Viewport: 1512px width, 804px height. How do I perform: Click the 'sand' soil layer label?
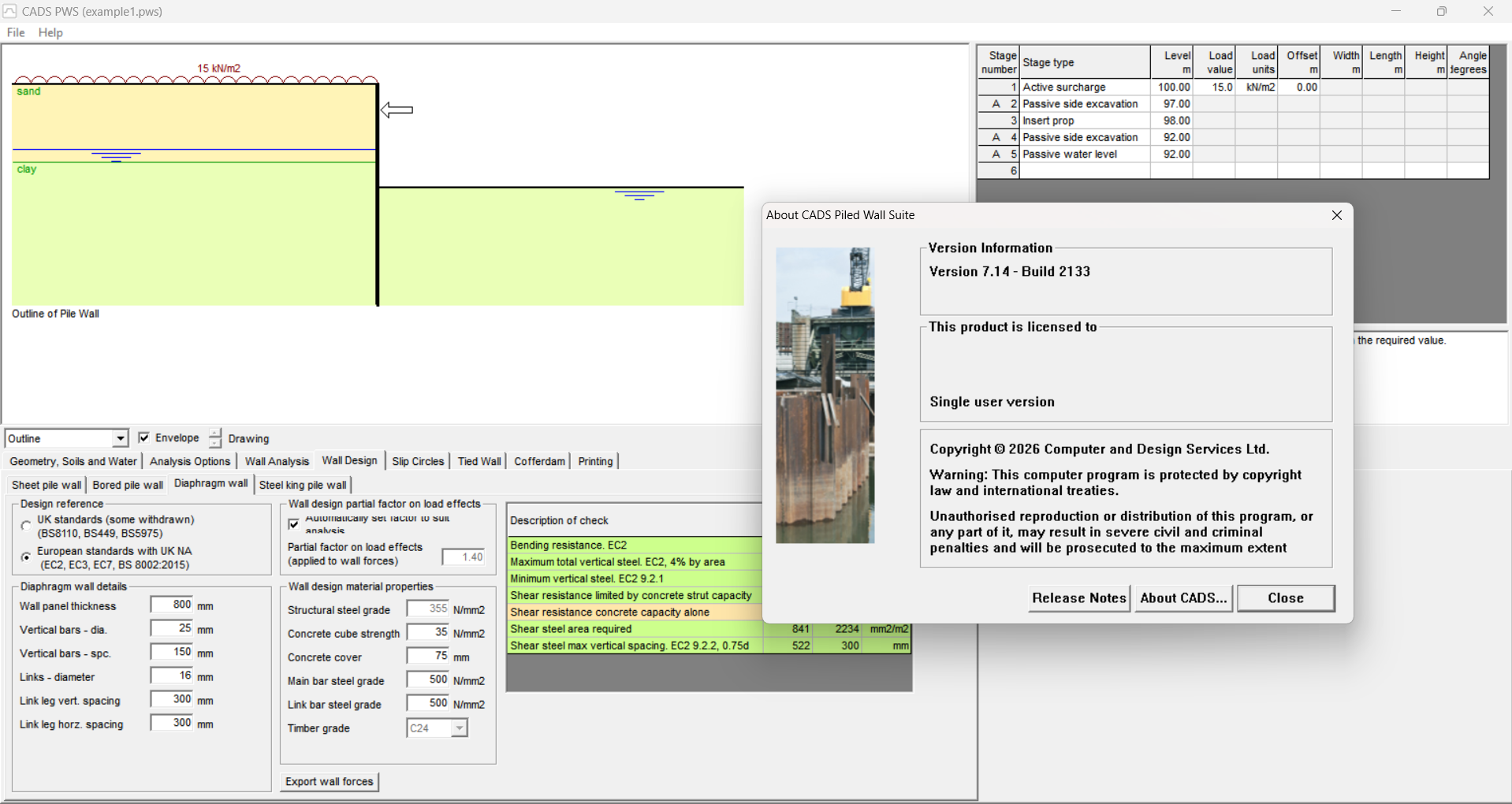28,91
